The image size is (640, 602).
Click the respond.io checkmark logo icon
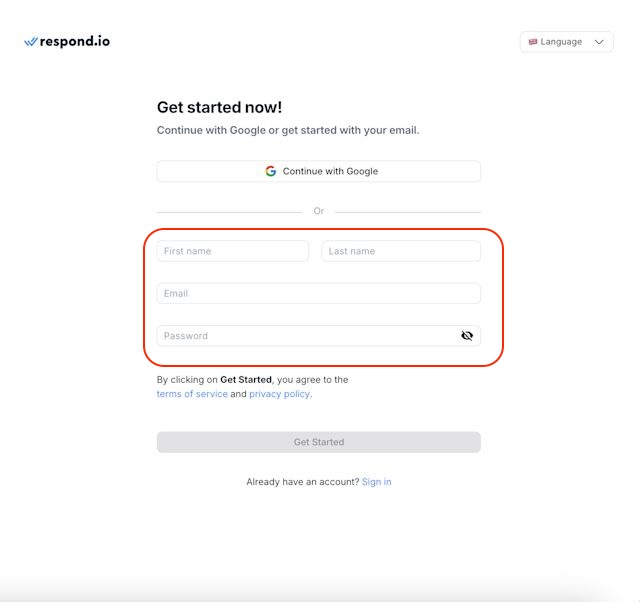(x=30, y=42)
